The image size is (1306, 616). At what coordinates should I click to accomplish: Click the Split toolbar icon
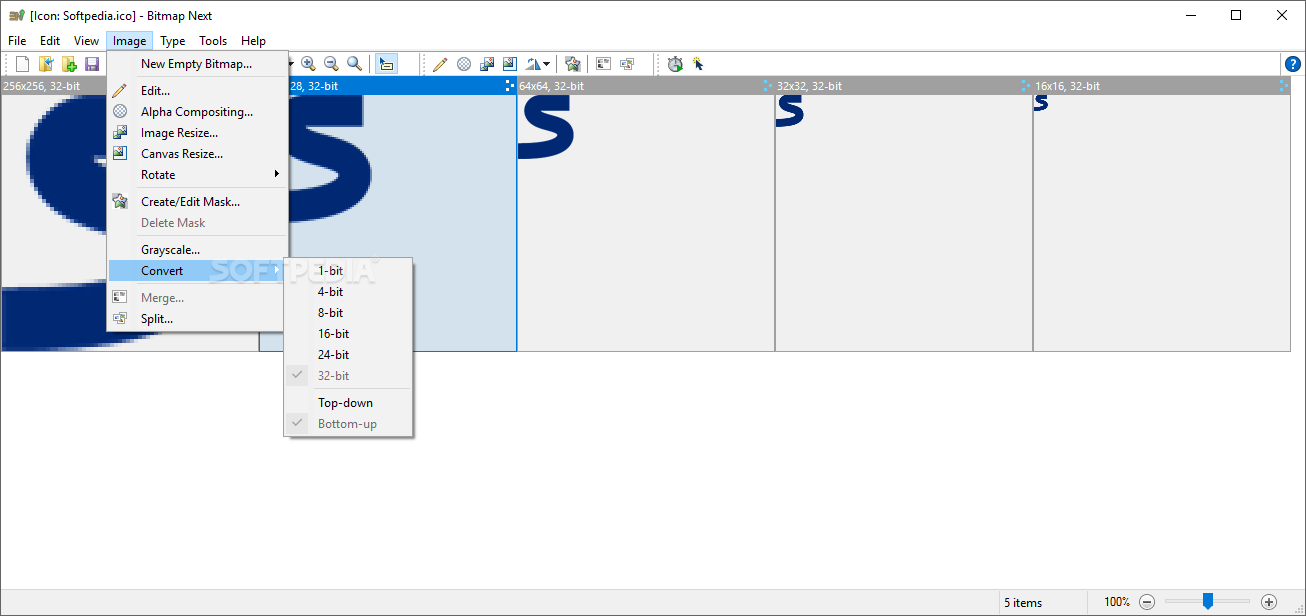pyautogui.click(x=627, y=64)
